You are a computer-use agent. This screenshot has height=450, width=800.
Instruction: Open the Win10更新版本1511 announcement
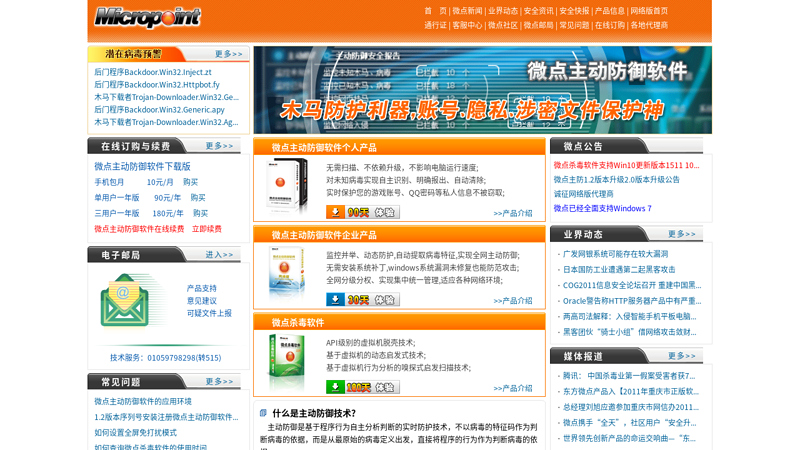[627, 165]
